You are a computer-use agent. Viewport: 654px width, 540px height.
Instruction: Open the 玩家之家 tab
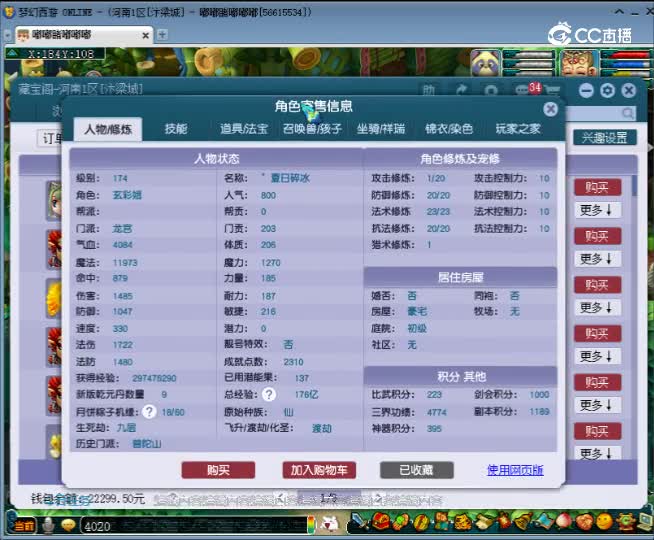click(518, 128)
